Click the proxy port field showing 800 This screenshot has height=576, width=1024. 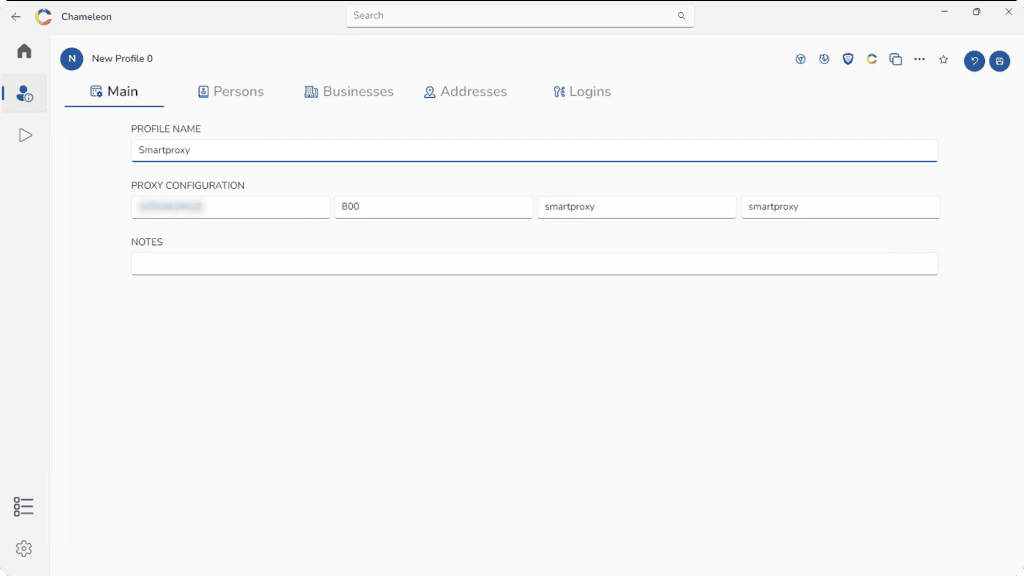433,207
